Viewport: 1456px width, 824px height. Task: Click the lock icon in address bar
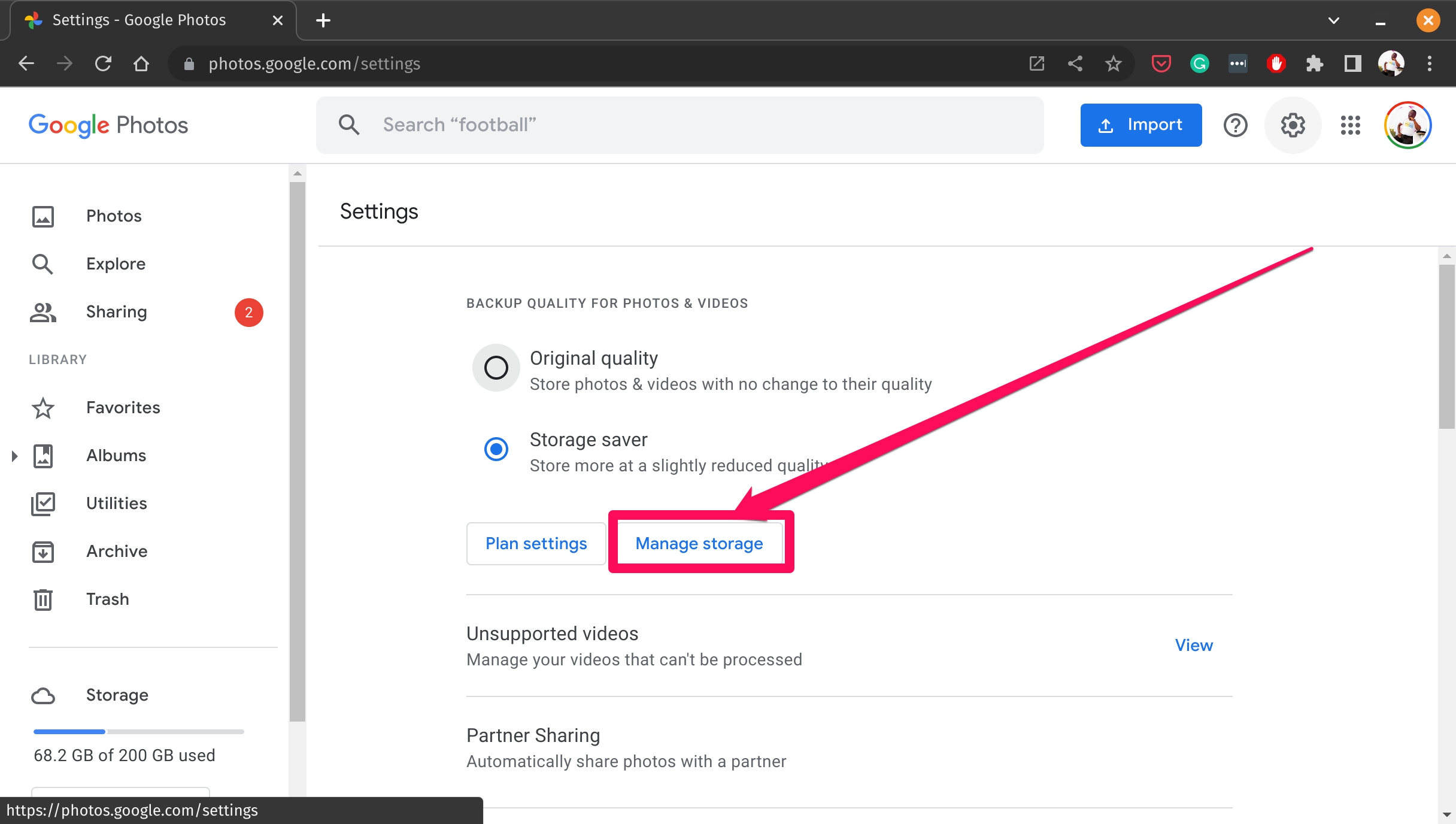coord(189,64)
